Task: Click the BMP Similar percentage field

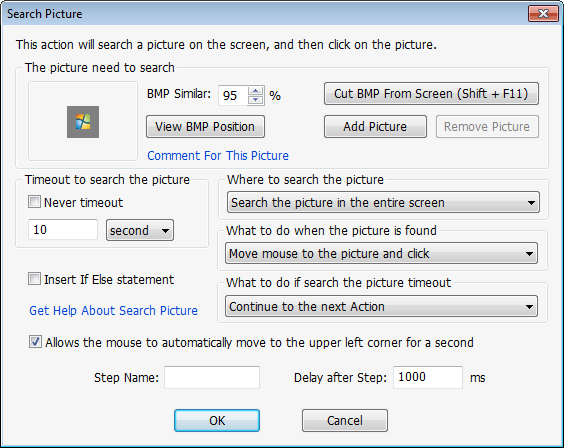Action: (x=233, y=95)
